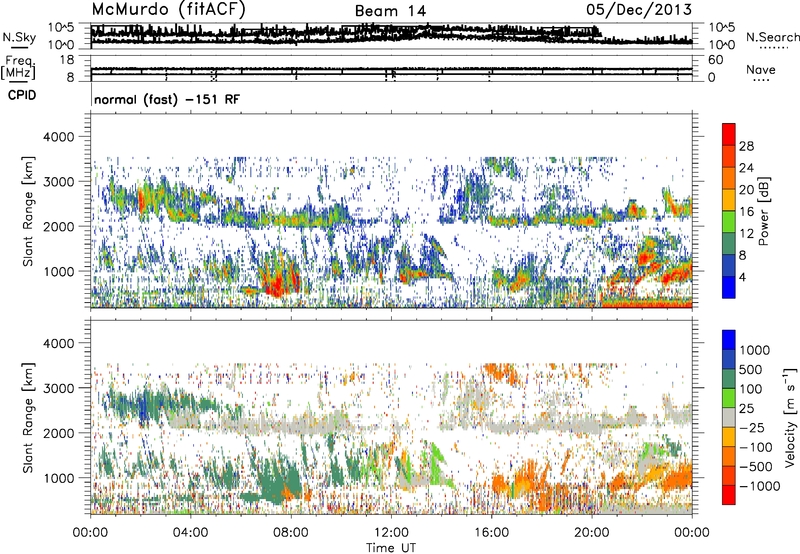800x554 pixels.
Task: Click the 16 value on Power colorbar
Action: tap(746, 212)
